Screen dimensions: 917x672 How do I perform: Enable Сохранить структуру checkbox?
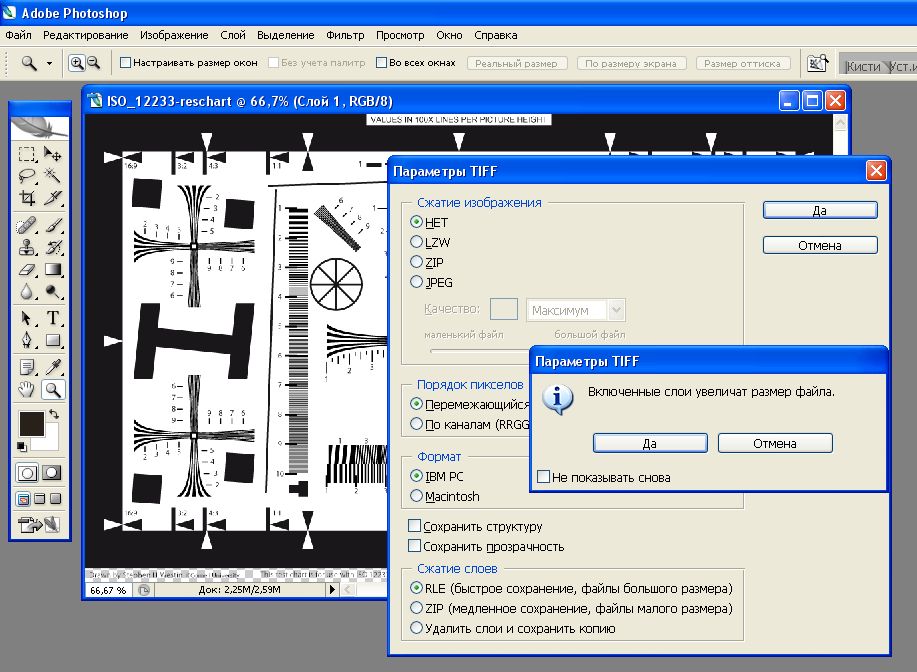pos(415,526)
